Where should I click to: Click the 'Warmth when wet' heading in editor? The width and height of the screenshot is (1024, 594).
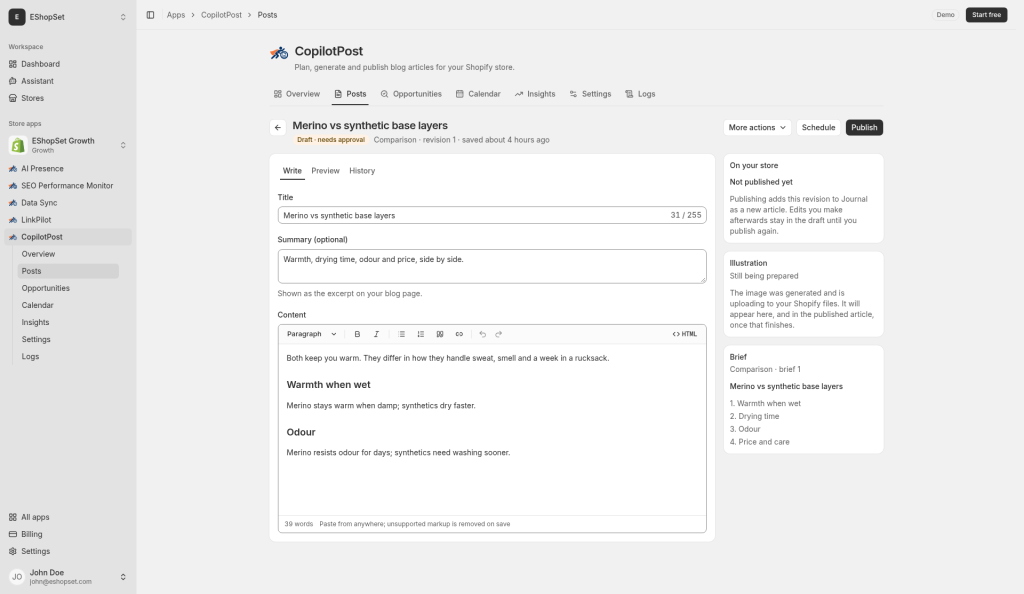pyautogui.click(x=328, y=385)
